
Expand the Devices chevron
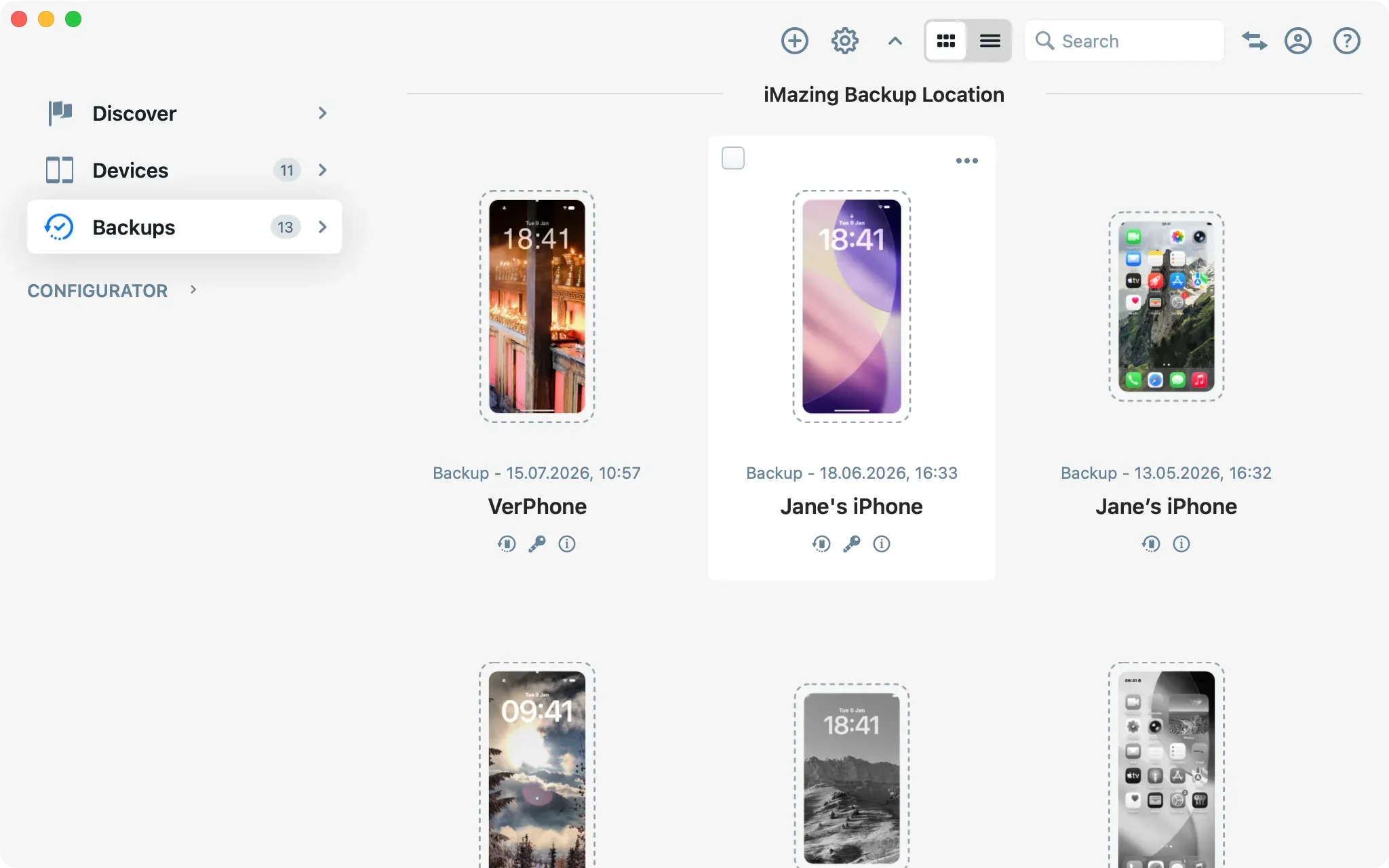pyautogui.click(x=323, y=170)
